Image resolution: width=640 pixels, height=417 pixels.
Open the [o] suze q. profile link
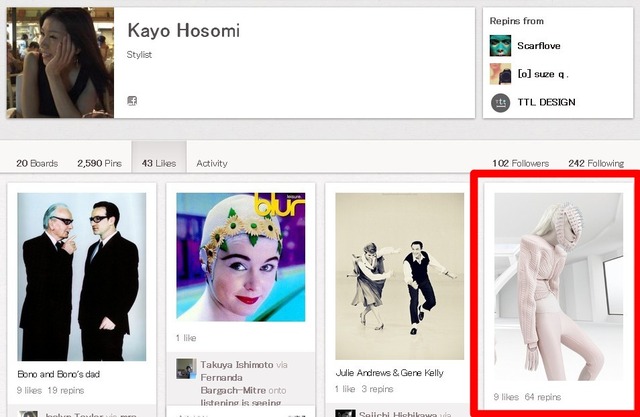coord(543,74)
